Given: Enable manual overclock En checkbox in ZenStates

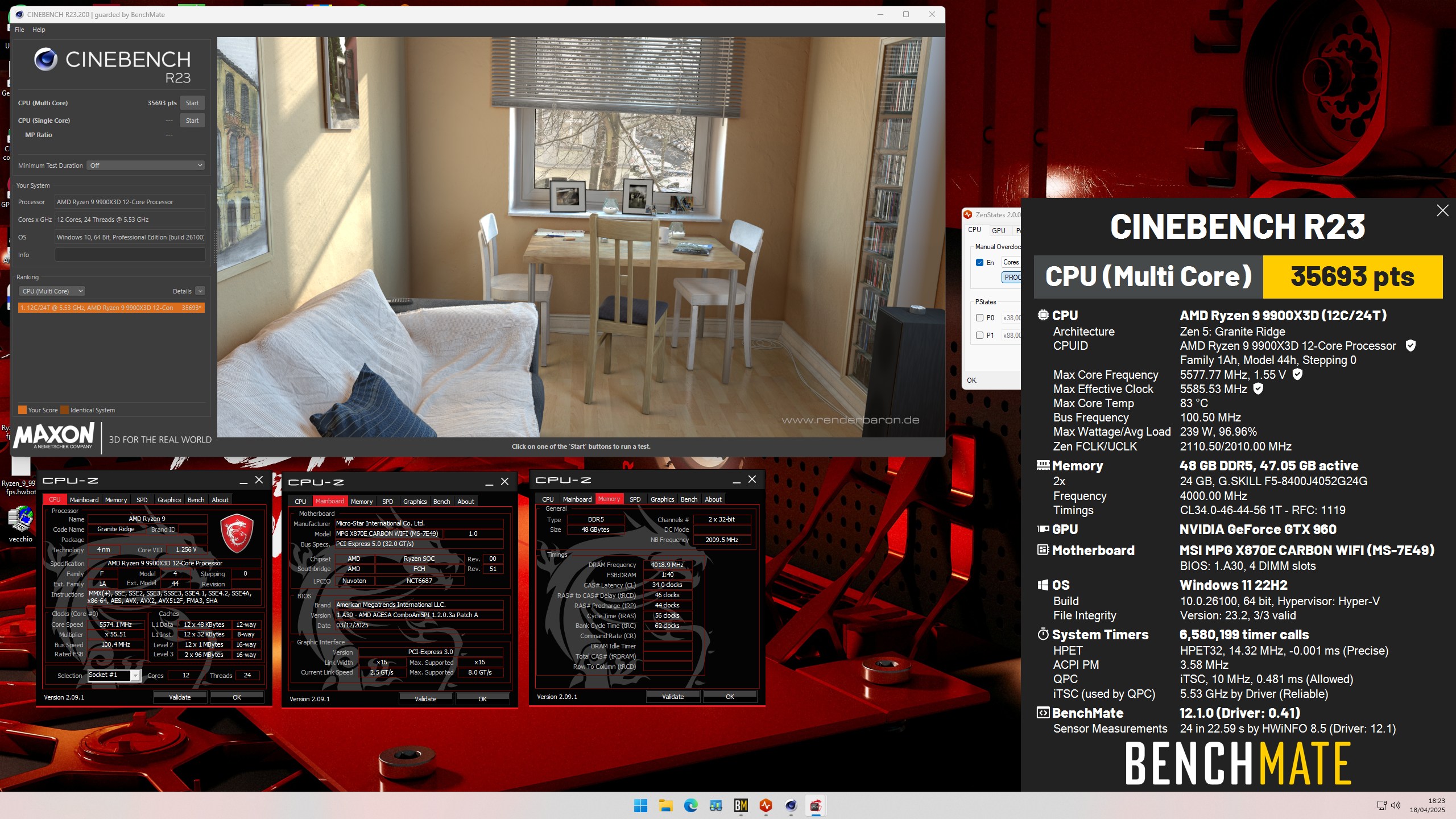Looking at the screenshot, I should [979, 262].
